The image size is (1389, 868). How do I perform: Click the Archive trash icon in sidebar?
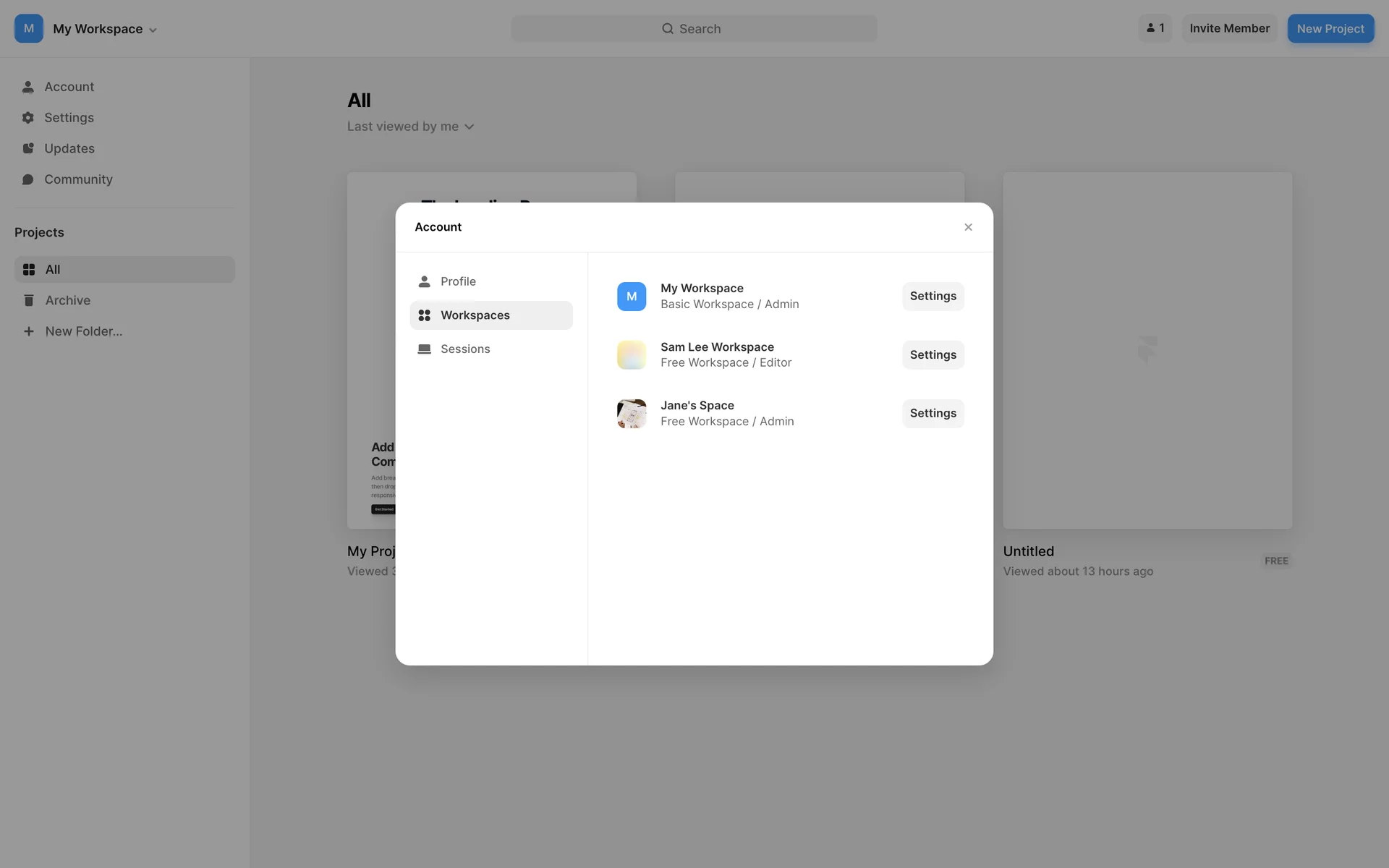click(29, 300)
